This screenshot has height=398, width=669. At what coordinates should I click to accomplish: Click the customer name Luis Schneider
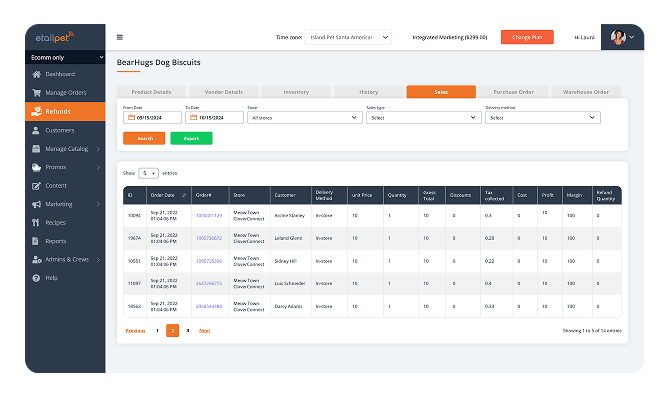[290, 283]
